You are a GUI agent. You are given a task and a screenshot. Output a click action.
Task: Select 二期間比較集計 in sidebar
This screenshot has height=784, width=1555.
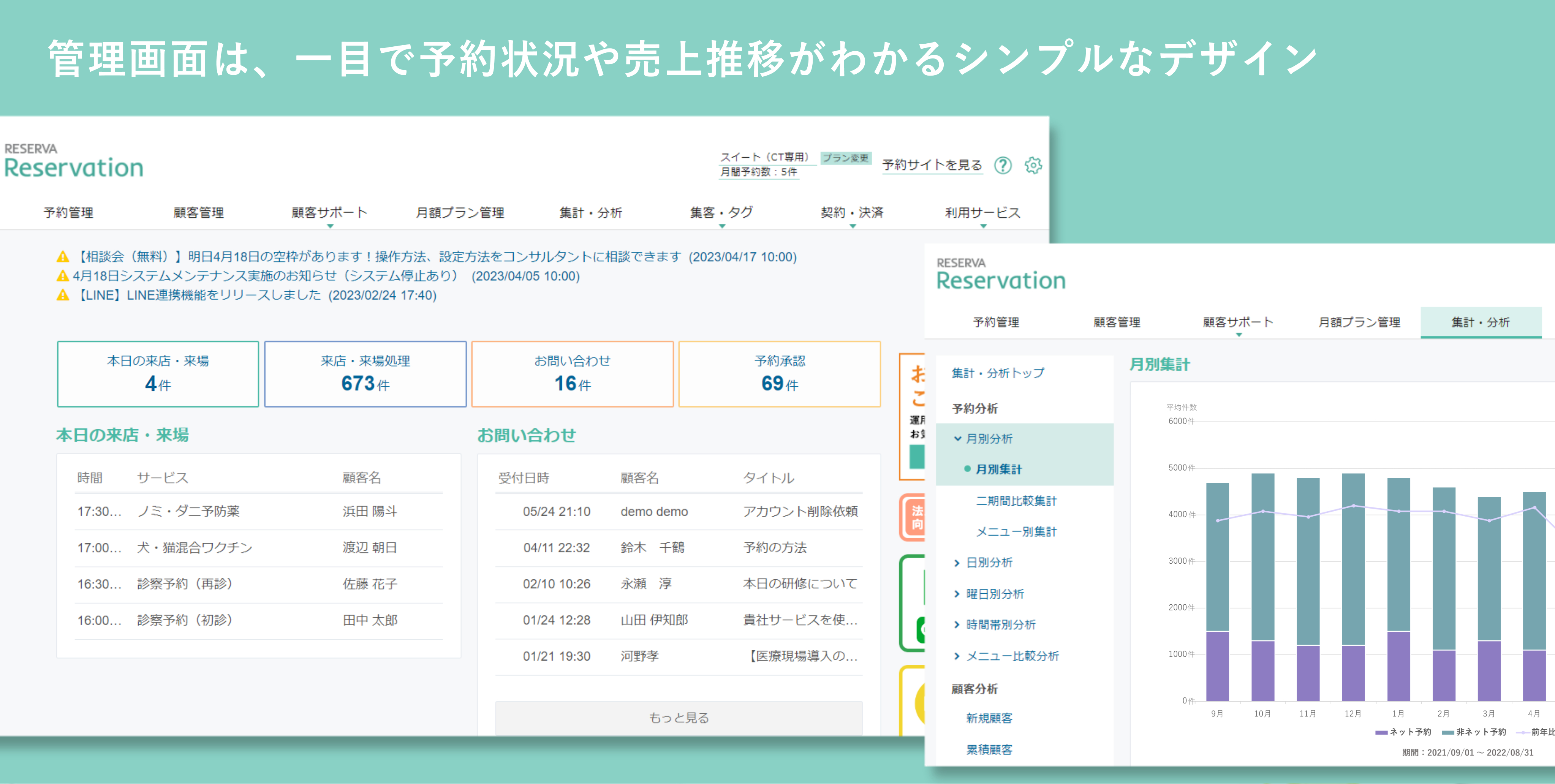[1017, 501]
